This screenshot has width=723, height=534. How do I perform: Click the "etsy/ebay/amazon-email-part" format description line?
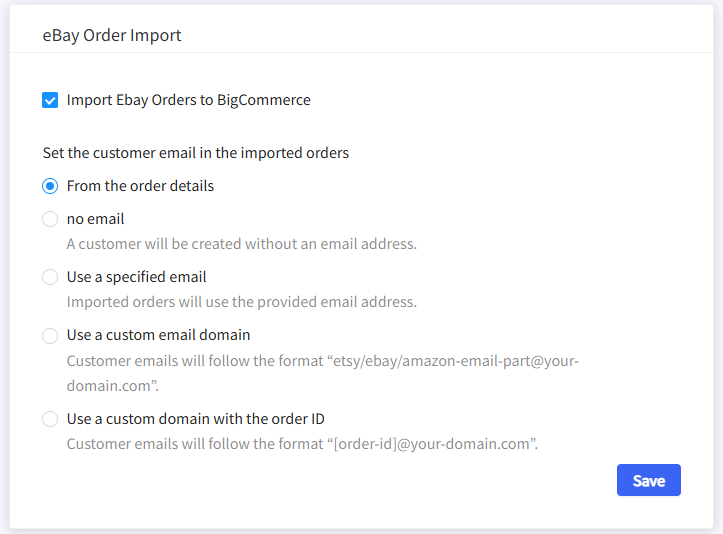pyautogui.click(x=322, y=360)
